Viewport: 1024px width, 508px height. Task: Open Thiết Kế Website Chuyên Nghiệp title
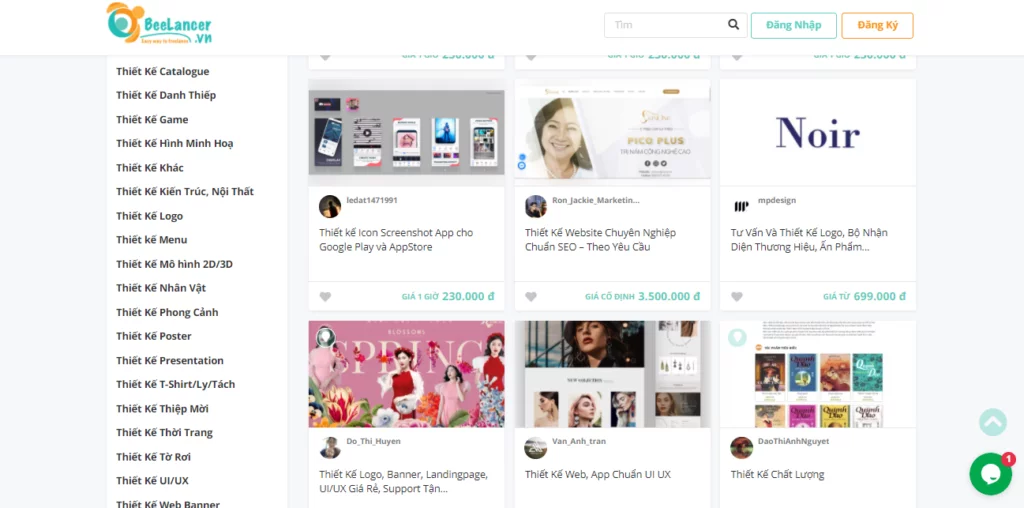click(600, 240)
